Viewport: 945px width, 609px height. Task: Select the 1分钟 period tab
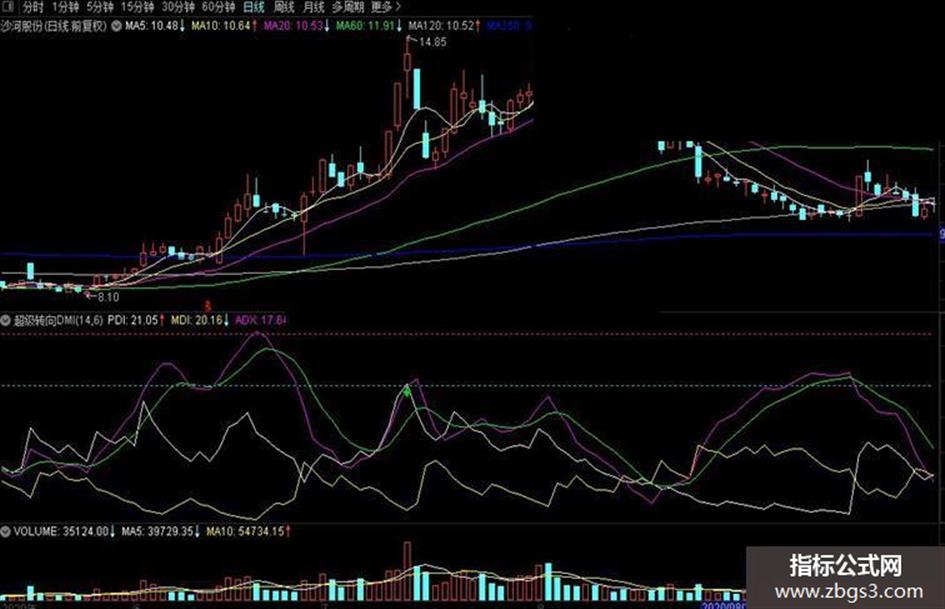click(65, 7)
